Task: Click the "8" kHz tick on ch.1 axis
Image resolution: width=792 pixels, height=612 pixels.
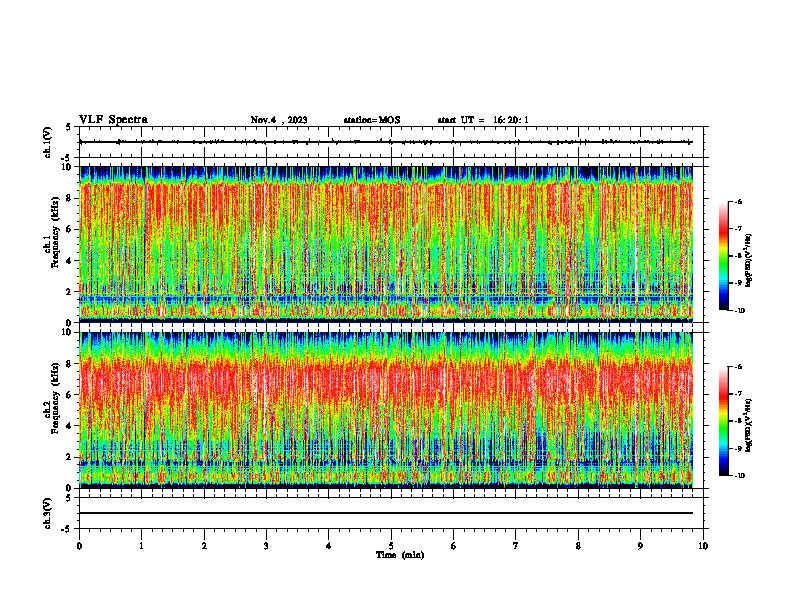Action: (70, 198)
